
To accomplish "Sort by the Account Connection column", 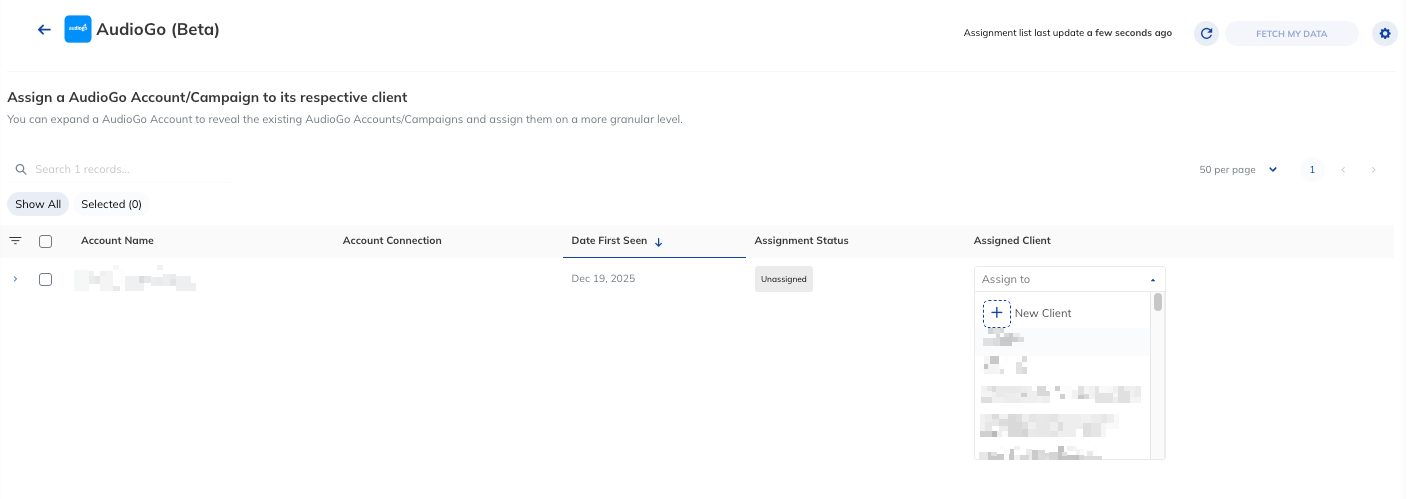I will (392, 241).
